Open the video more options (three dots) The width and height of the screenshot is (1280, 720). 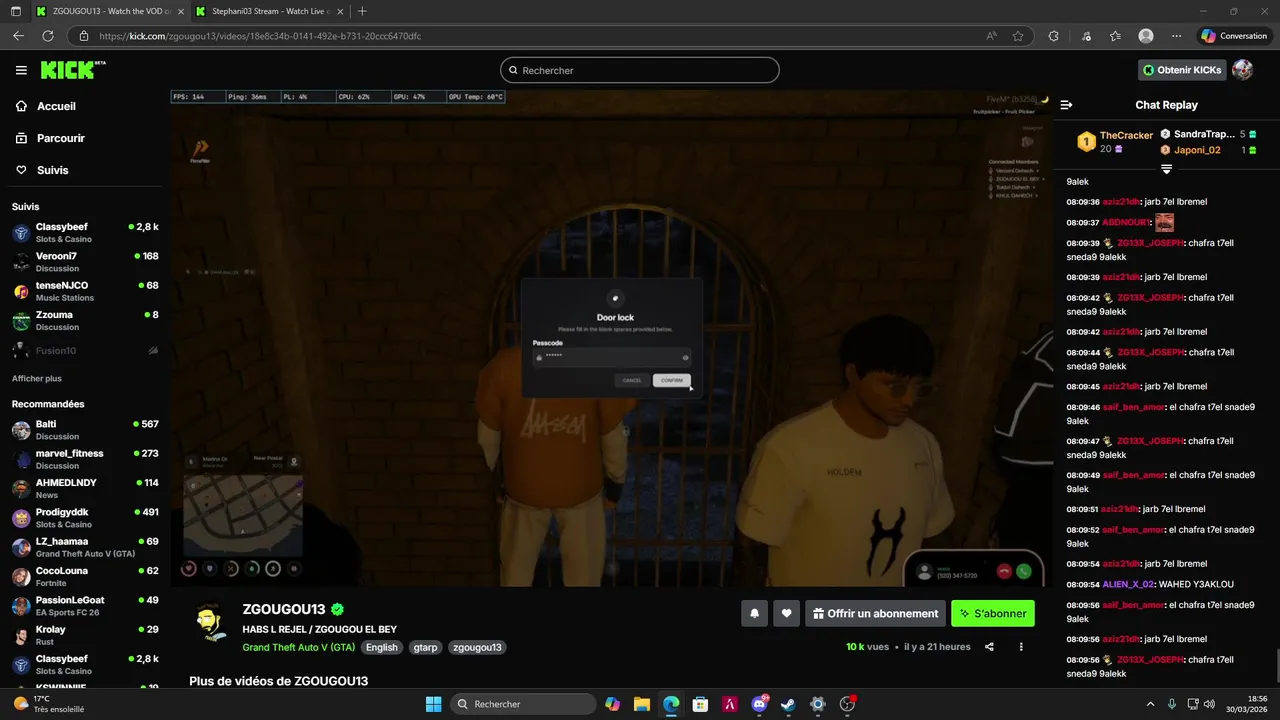click(1021, 647)
